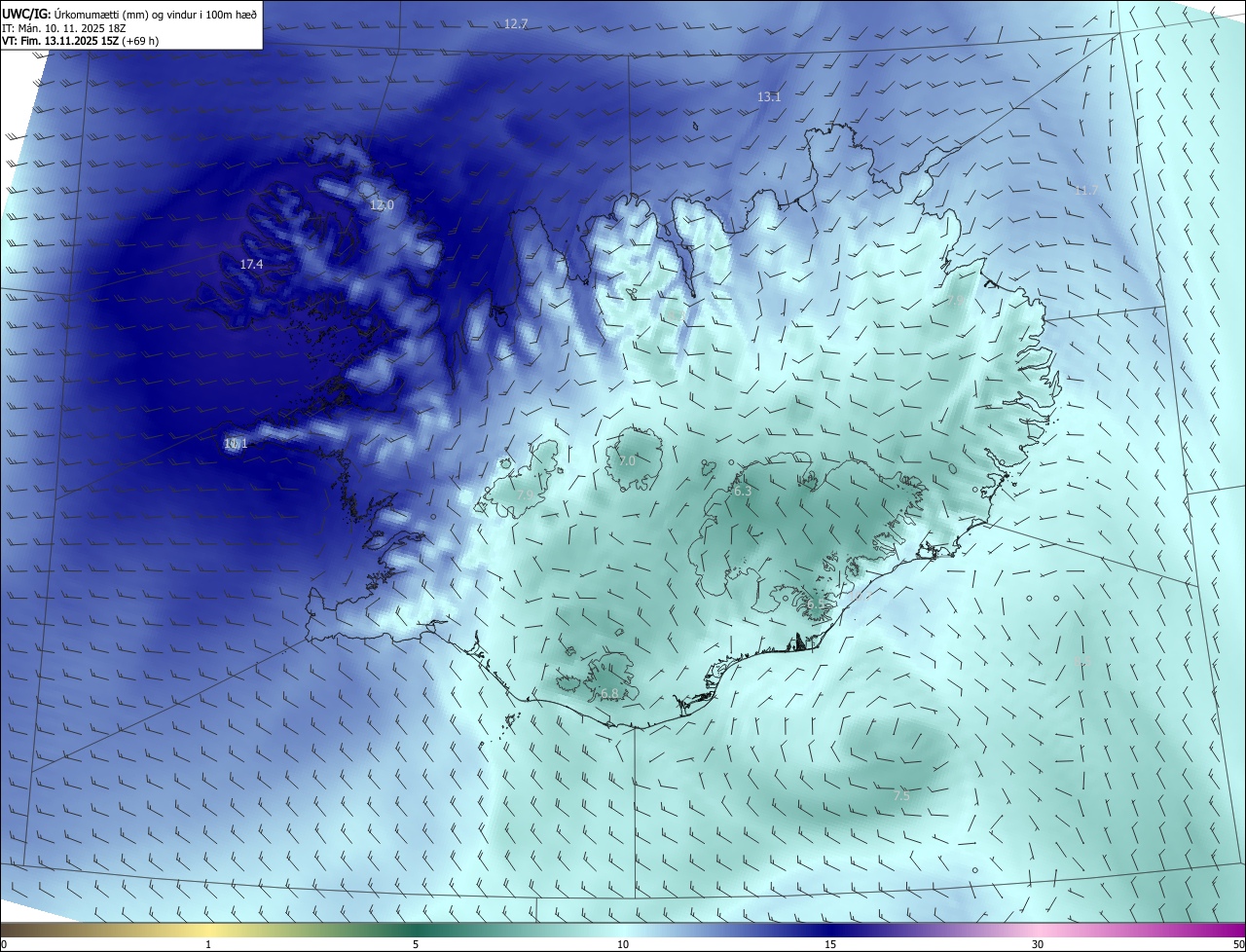Click the pink 30 mm color on the colorbar

click(x=1038, y=930)
